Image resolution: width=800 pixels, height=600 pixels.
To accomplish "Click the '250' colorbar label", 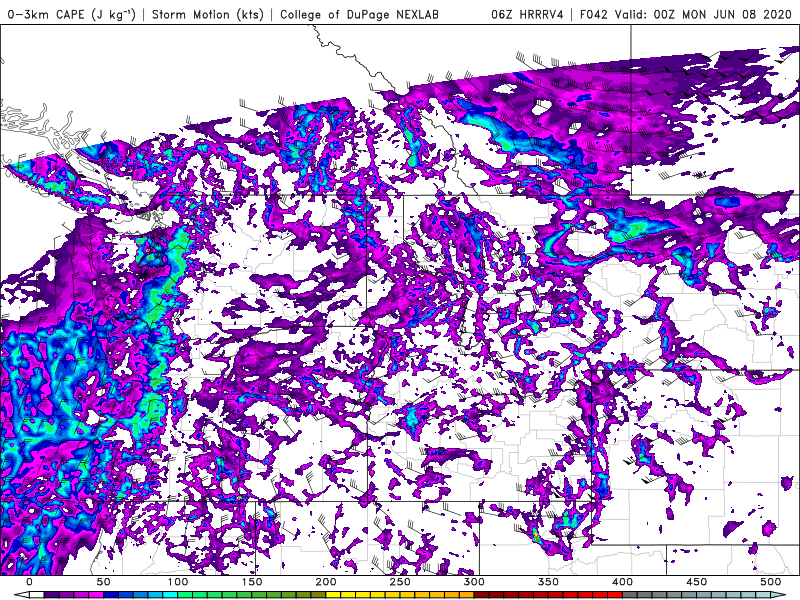I will coord(400,582).
